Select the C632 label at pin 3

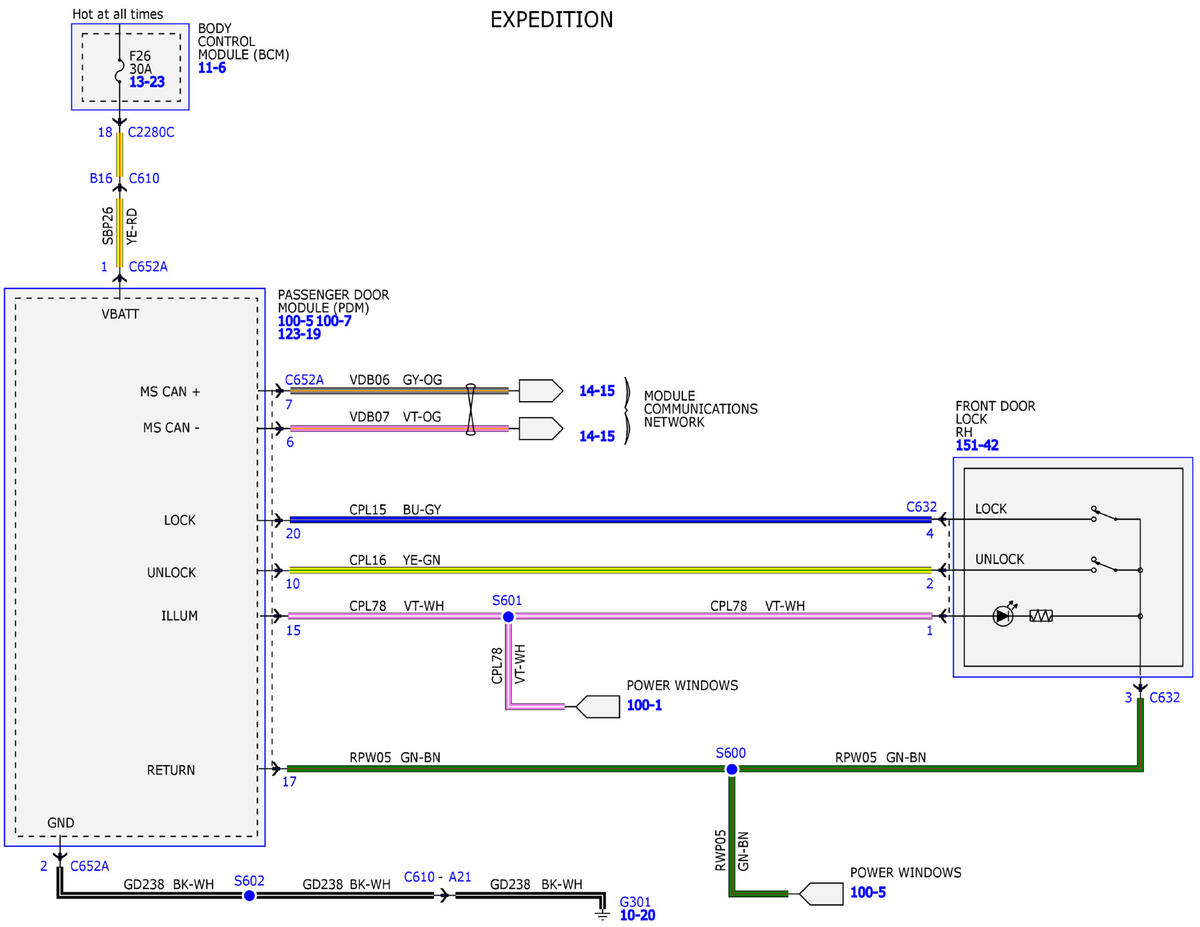[x=1165, y=697]
